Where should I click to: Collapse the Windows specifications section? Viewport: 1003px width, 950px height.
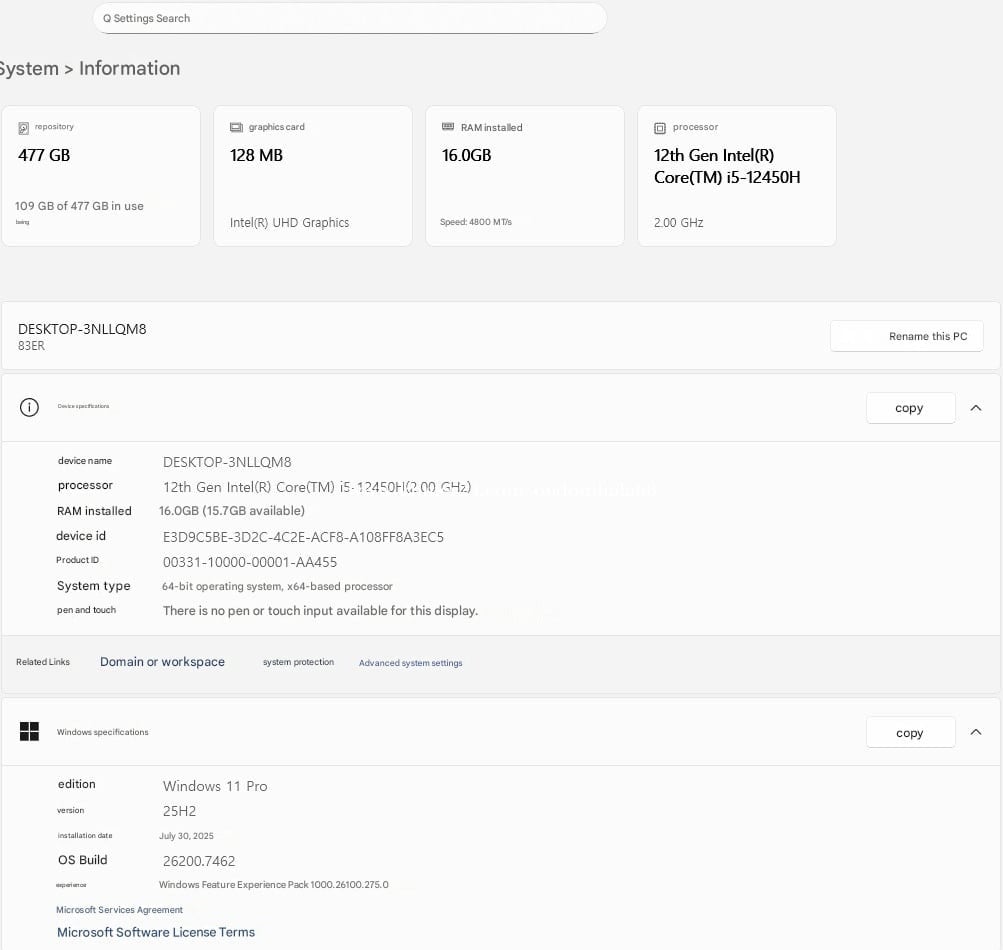point(976,733)
